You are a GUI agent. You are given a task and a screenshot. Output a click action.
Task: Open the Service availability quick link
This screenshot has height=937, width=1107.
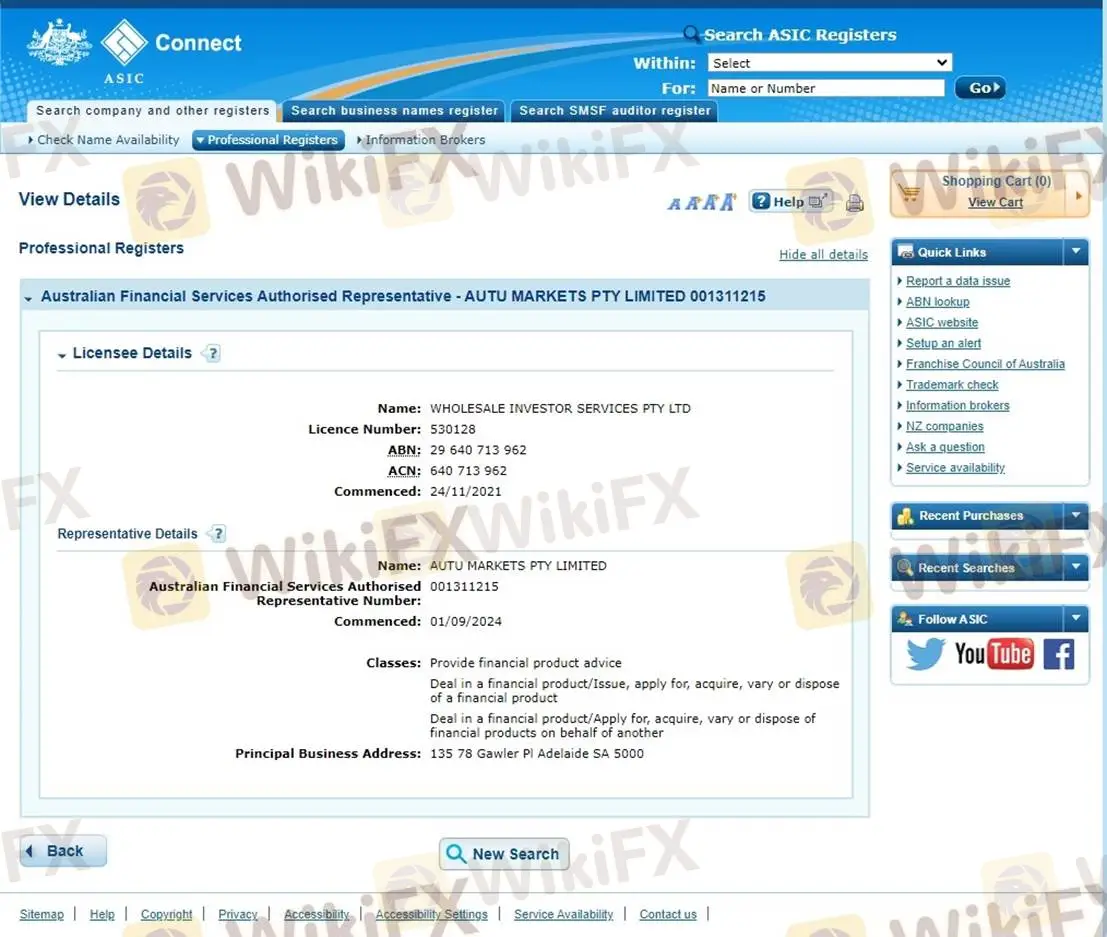coord(955,467)
